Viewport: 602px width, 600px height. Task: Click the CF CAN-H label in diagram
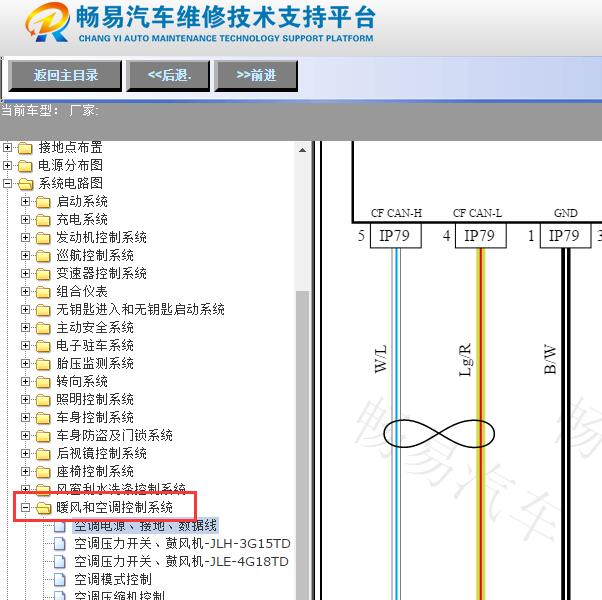click(x=396, y=213)
